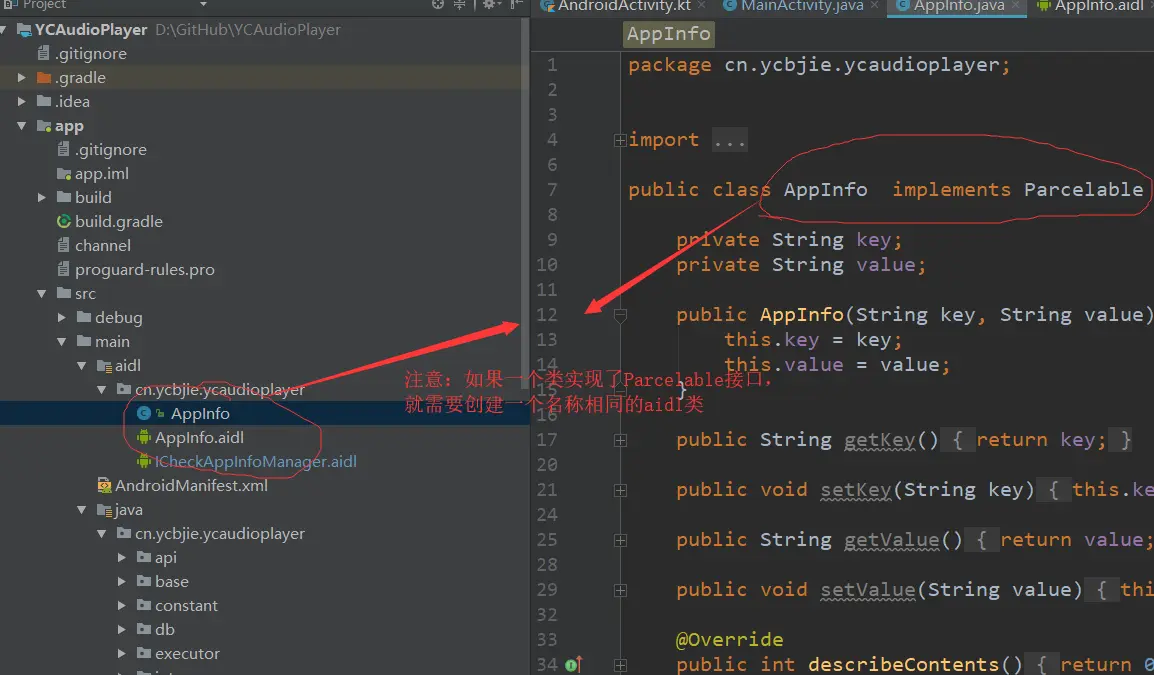Expand the folded setKey method on line 21
The height and width of the screenshot is (675, 1154).
[x=620, y=490]
